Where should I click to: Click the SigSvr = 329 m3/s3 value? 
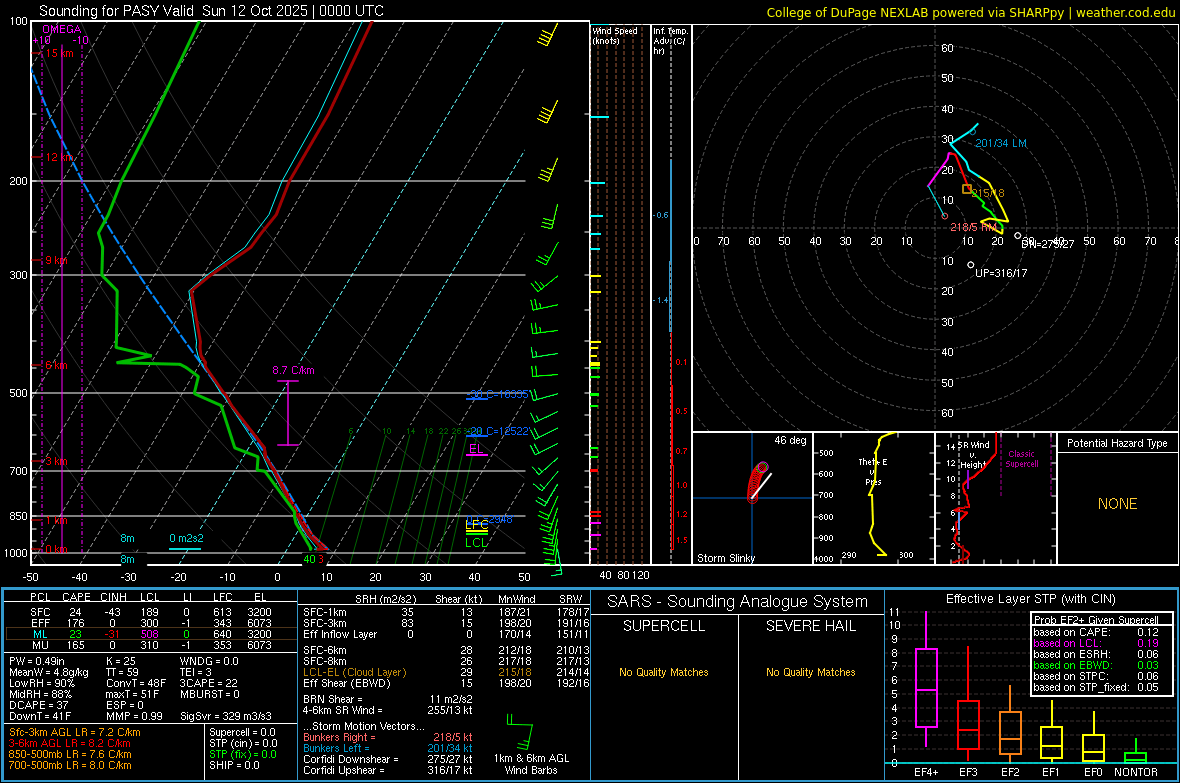226,716
